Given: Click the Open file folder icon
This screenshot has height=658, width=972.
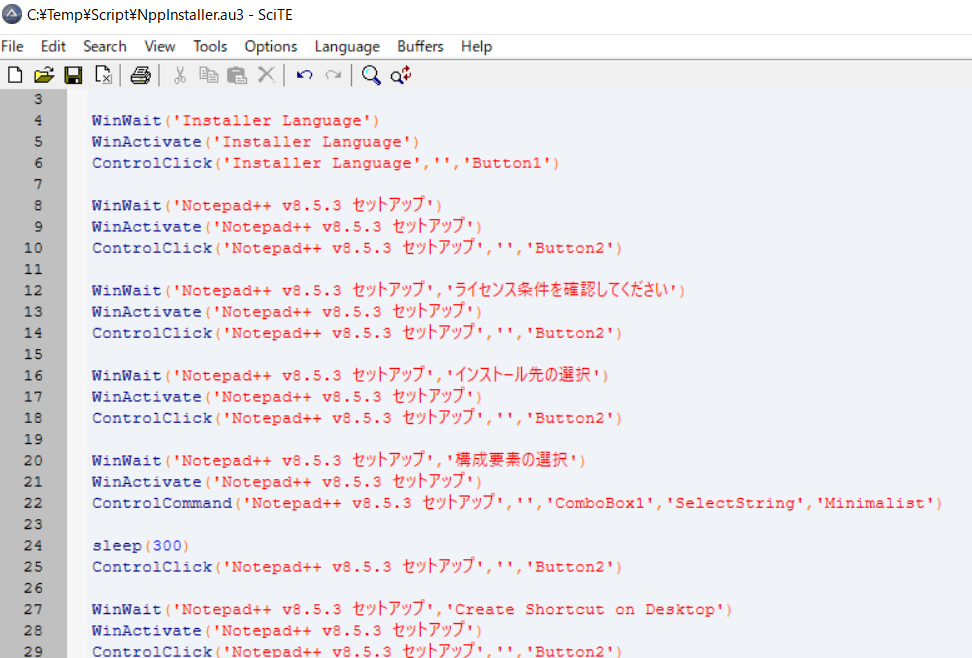Looking at the screenshot, I should [43, 75].
